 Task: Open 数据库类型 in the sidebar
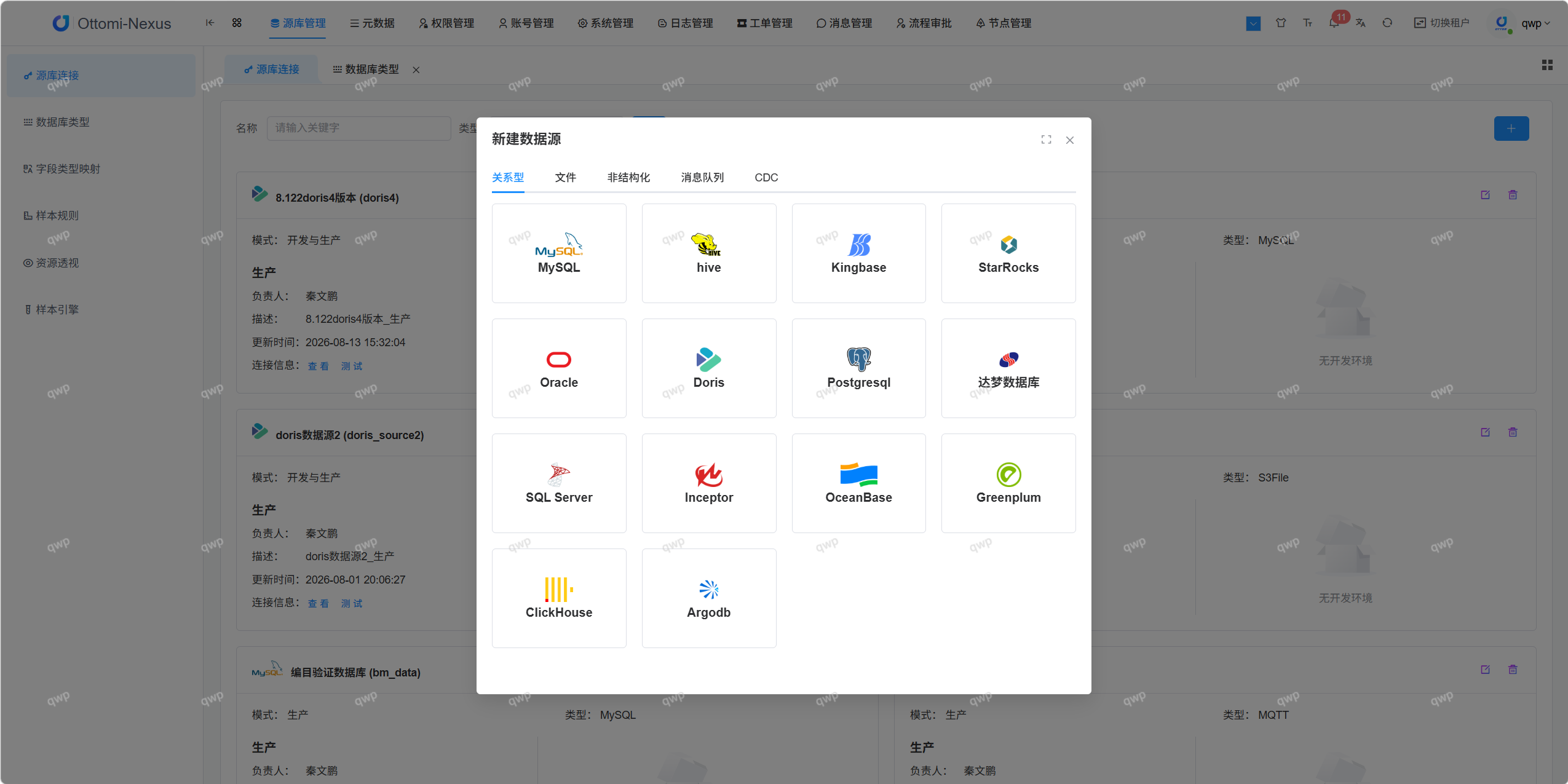coord(101,122)
